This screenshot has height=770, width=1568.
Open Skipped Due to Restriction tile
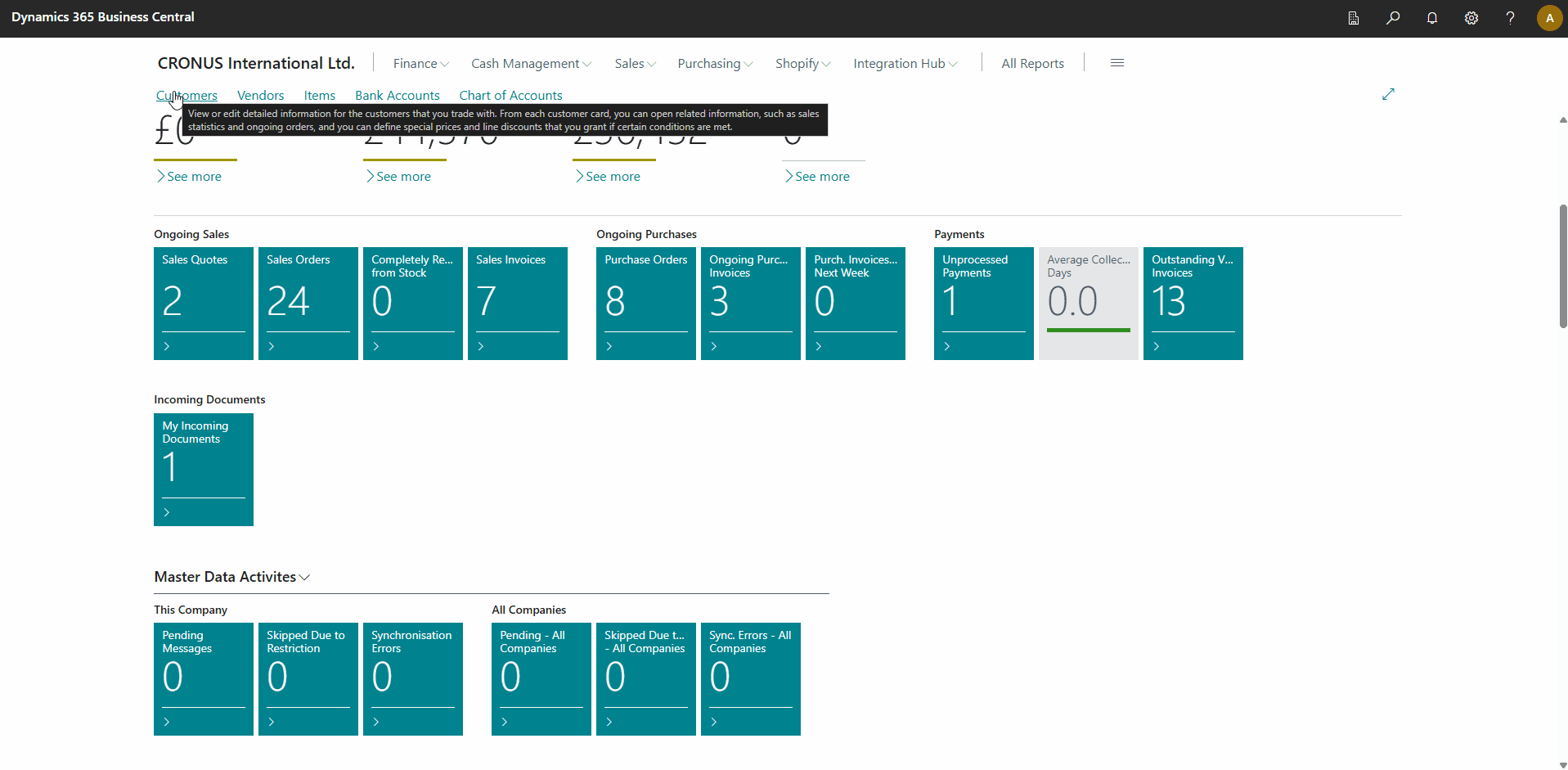click(308, 679)
